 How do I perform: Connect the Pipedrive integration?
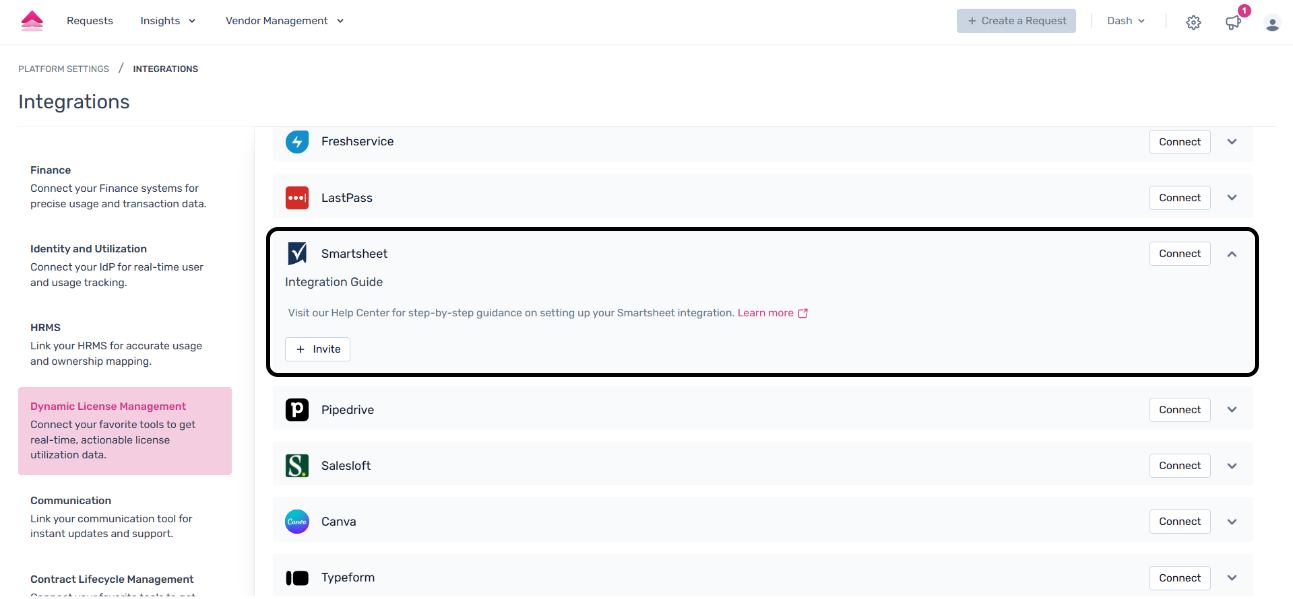coord(1180,410)
